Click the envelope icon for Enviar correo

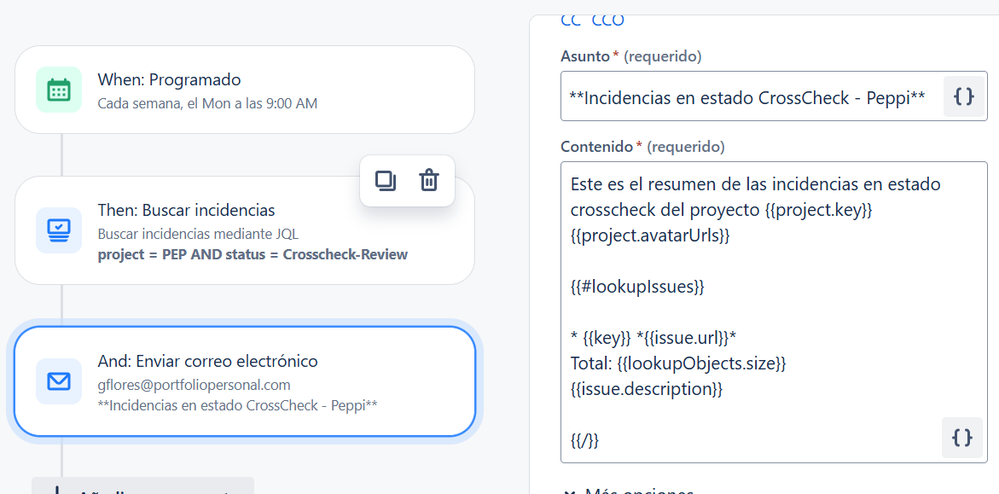point(59,381)
